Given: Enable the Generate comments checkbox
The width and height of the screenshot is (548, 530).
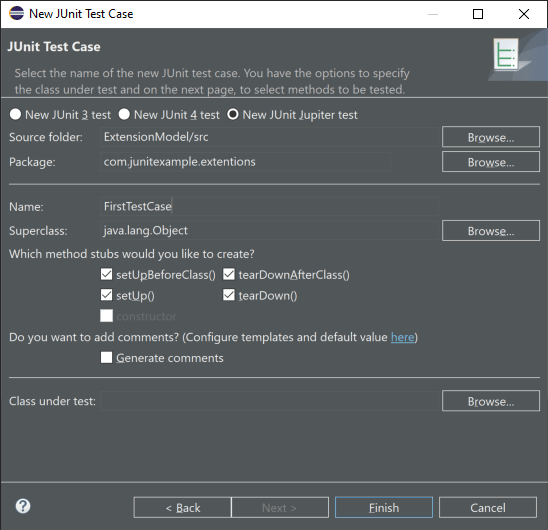Looking at the screenshot, I should (107, 357).
